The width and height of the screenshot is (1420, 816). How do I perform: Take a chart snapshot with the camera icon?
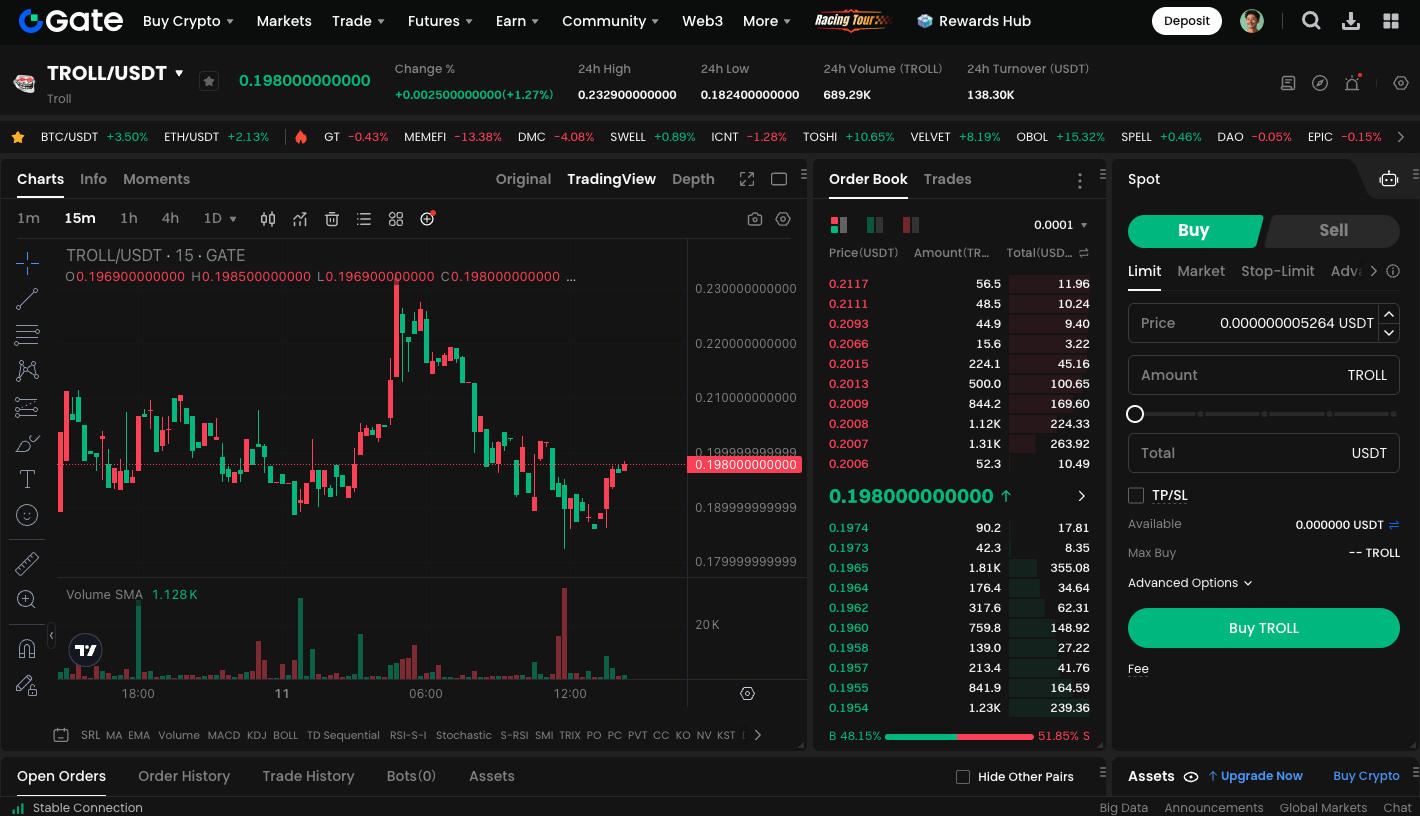point(755,219)
